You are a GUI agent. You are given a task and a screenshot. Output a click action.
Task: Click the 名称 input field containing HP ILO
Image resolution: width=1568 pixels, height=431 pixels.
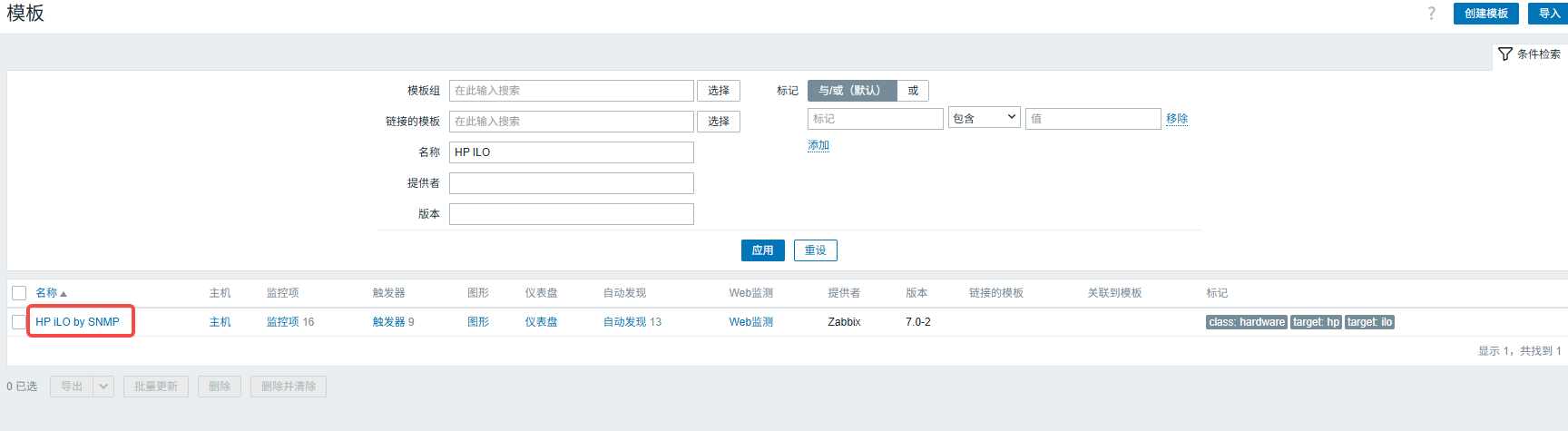click(571, 152)
